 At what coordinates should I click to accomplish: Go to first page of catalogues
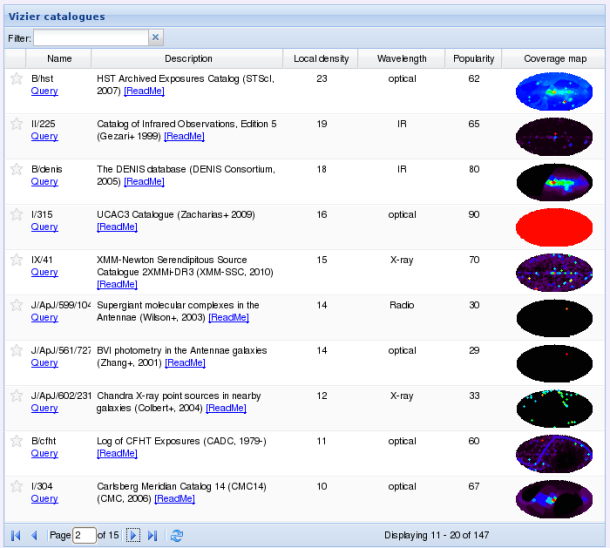coord(16,536)
